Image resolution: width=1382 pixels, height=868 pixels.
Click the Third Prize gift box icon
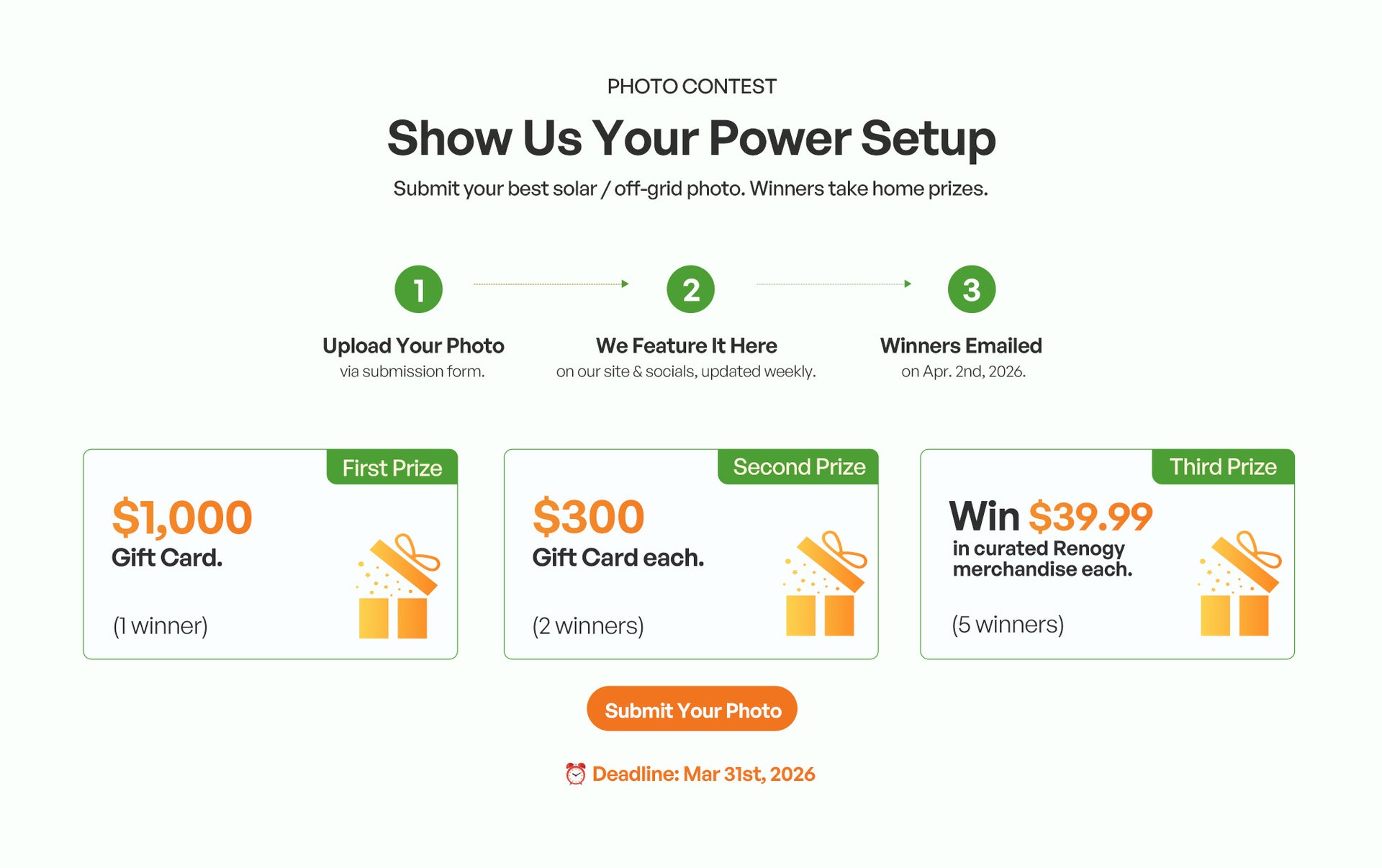point(1239,584)
